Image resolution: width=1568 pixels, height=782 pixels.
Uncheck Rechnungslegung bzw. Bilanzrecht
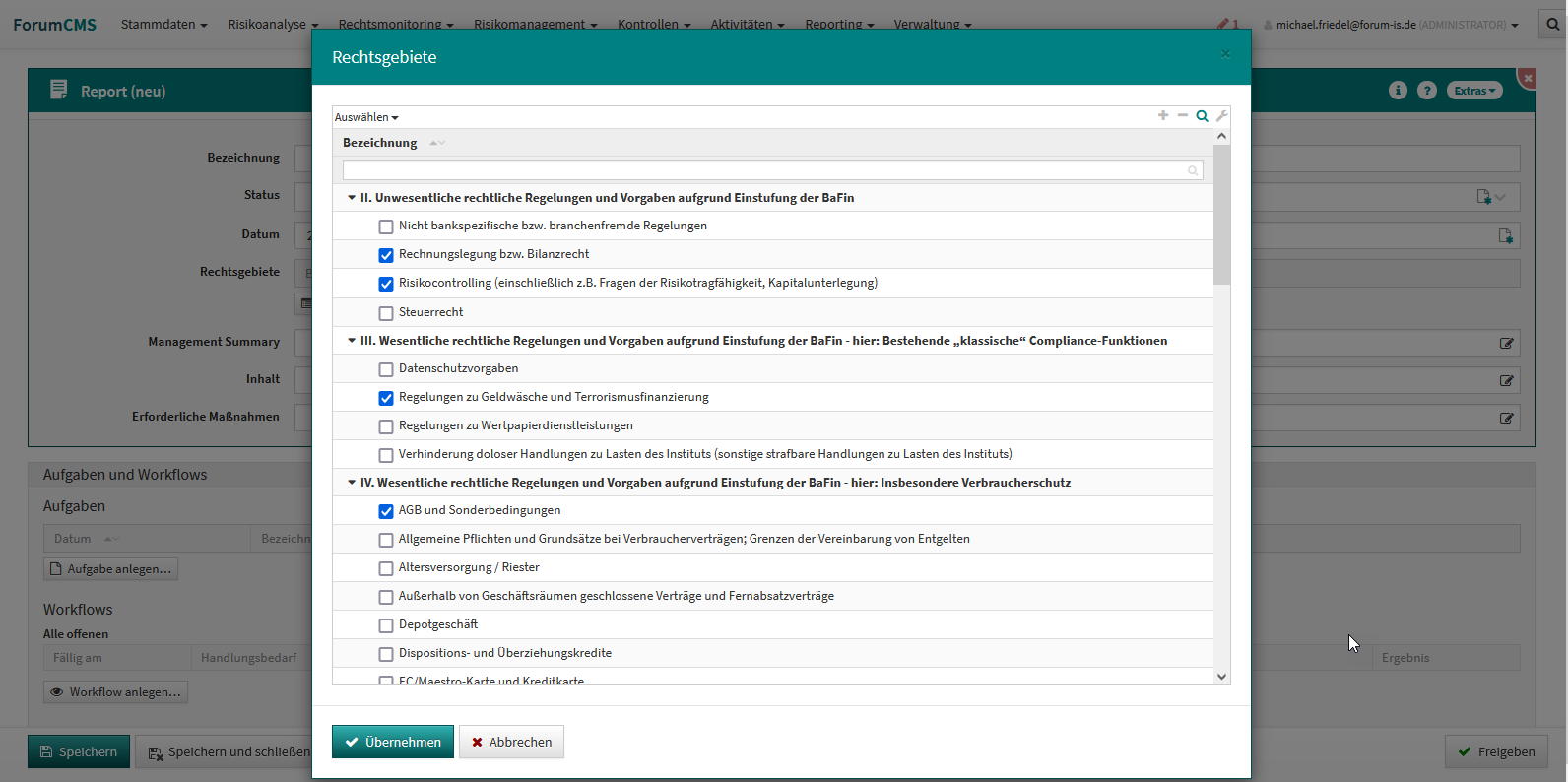(x=386, y=255)
